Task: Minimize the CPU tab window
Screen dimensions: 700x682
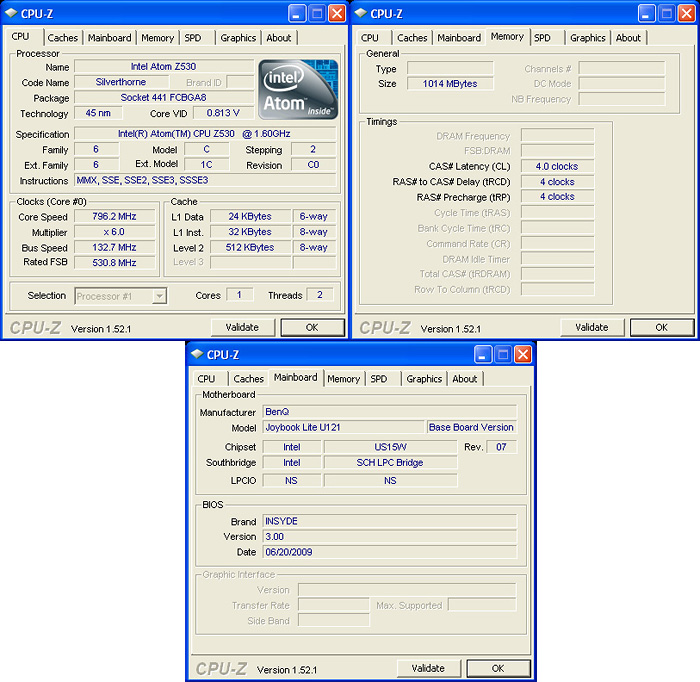Action: (x=297, y=14)
